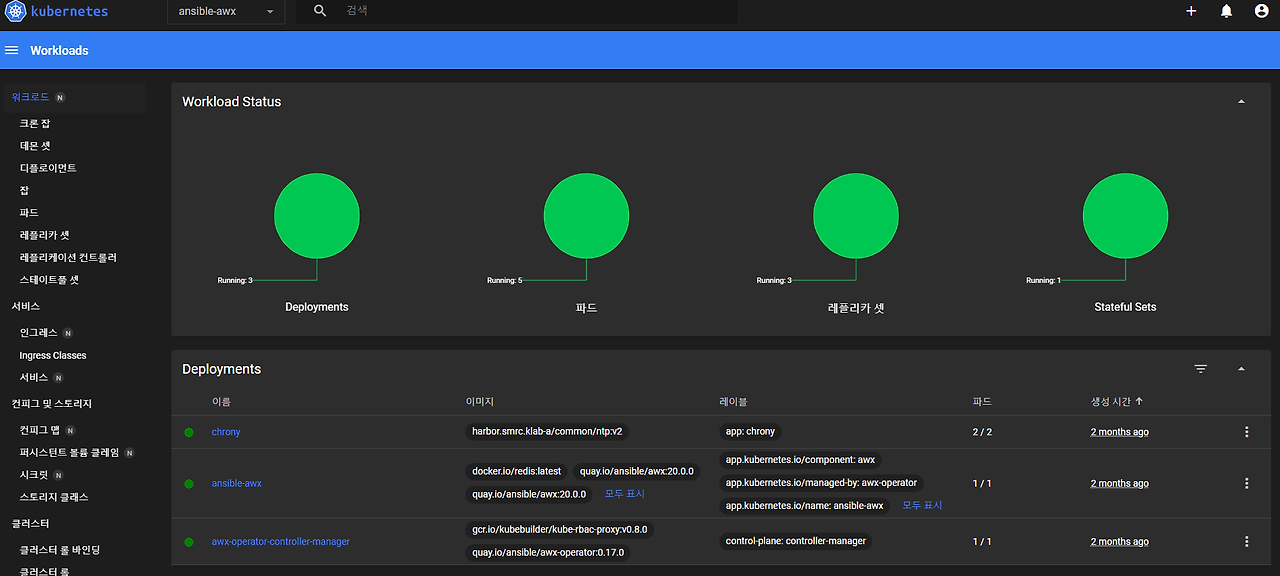1280x576 pixels.
Task: Open Ingress Classes in the sidebar
Action: [53, 356]
